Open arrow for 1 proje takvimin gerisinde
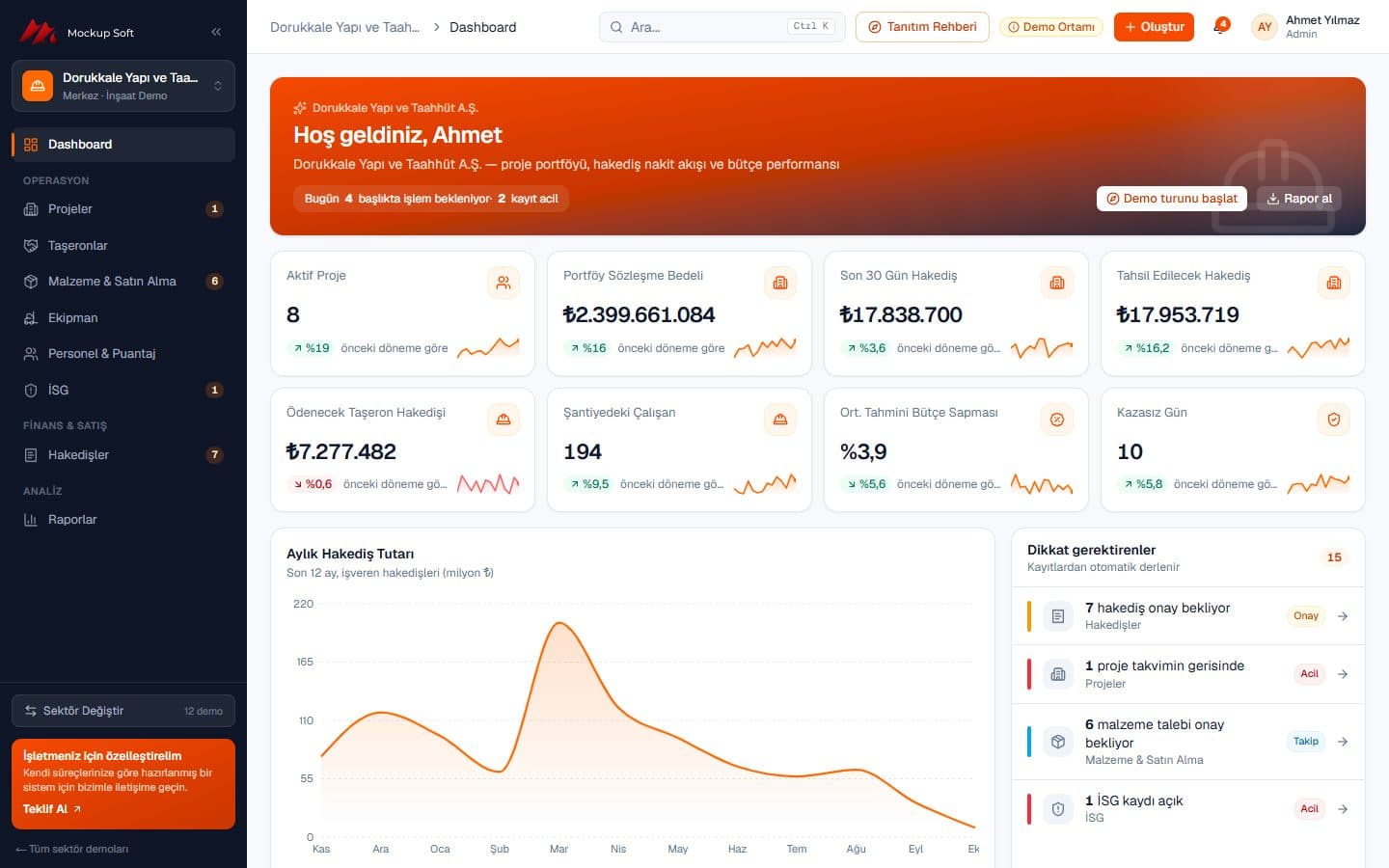This screenshot has width=1389, height=868. pyautogui.click(x=1343, y=674)
